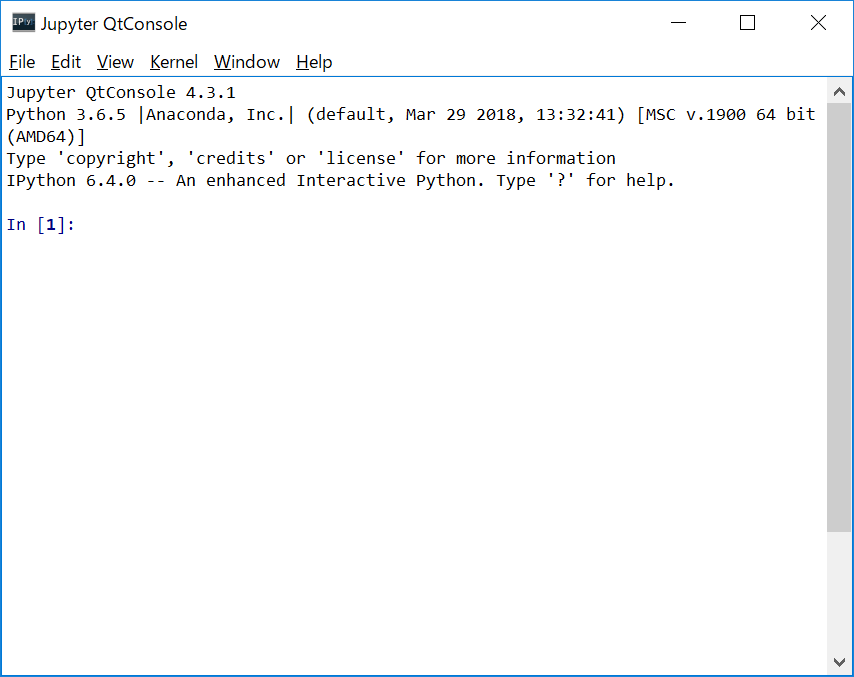This screenshot has height=677, width=854.
Task: Minimize the Jupyter QtConsole window
Action: pyautogui.click(x=678, y=23)
